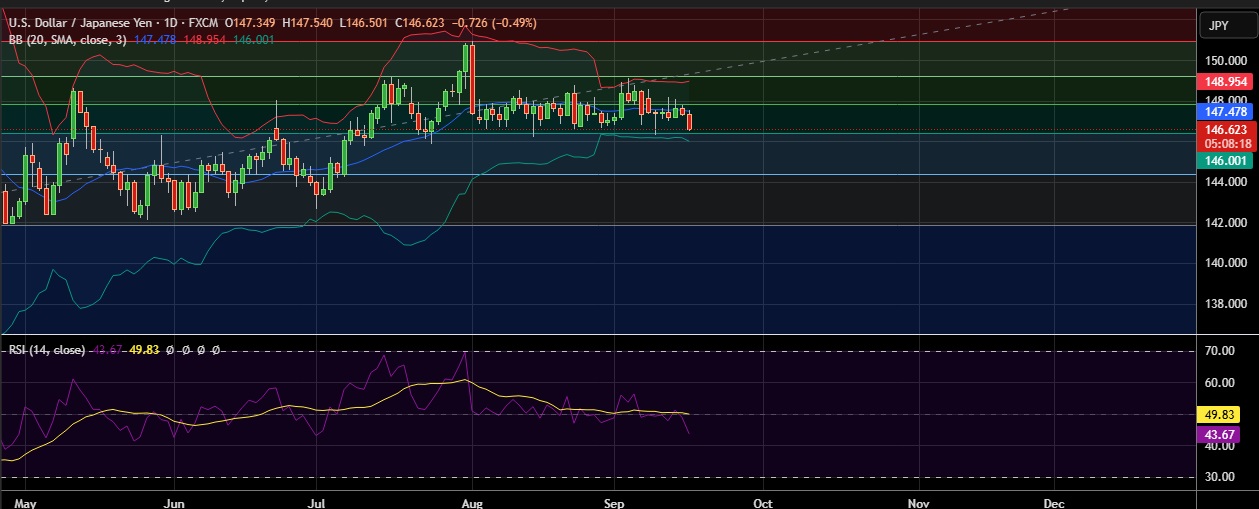Click current price label 146.623 with countdown
1259x509 pixels.
(x=1225, y=136)
